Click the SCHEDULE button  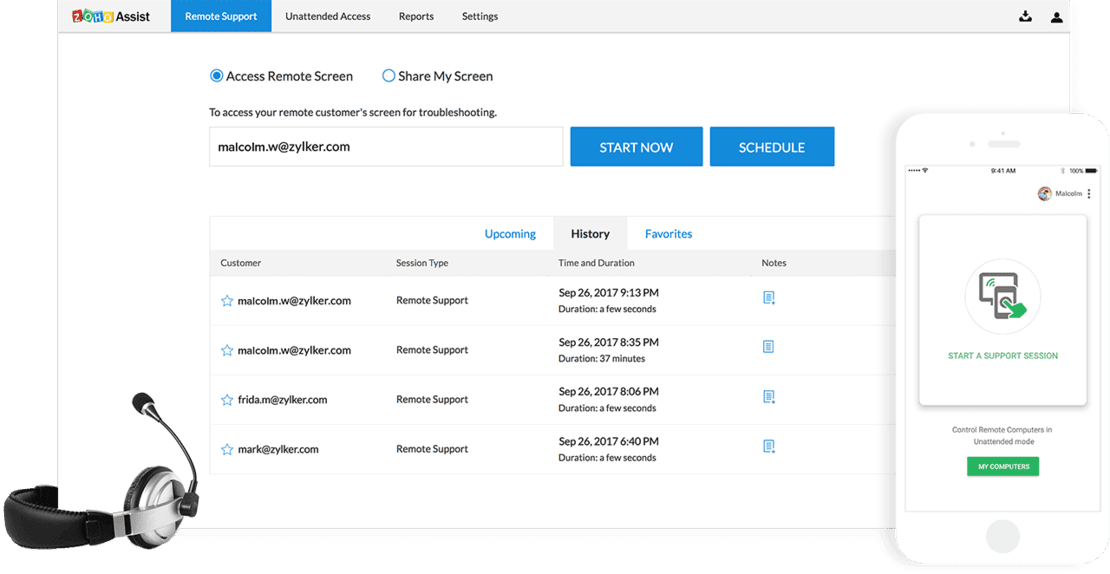[772, 147]
